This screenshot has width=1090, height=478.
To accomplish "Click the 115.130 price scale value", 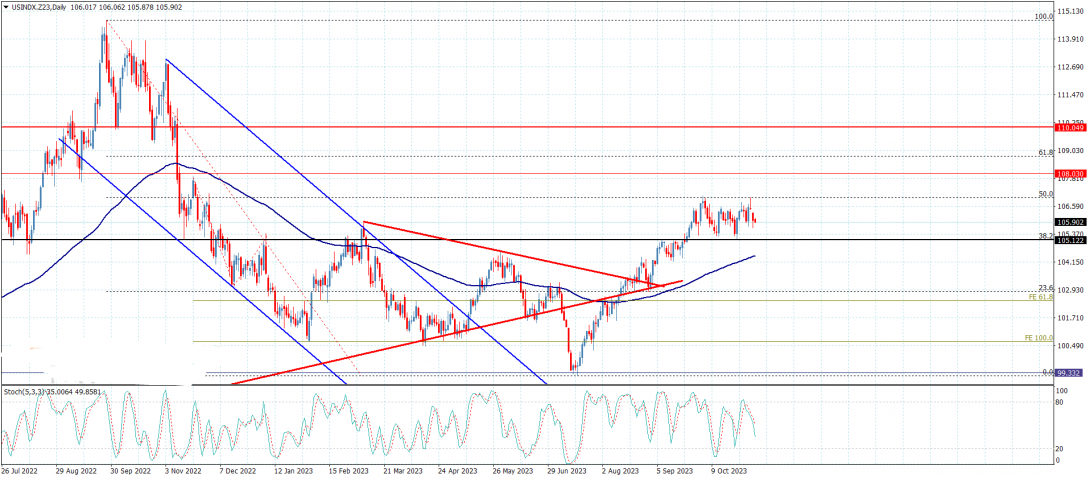I will point(1072,10).
